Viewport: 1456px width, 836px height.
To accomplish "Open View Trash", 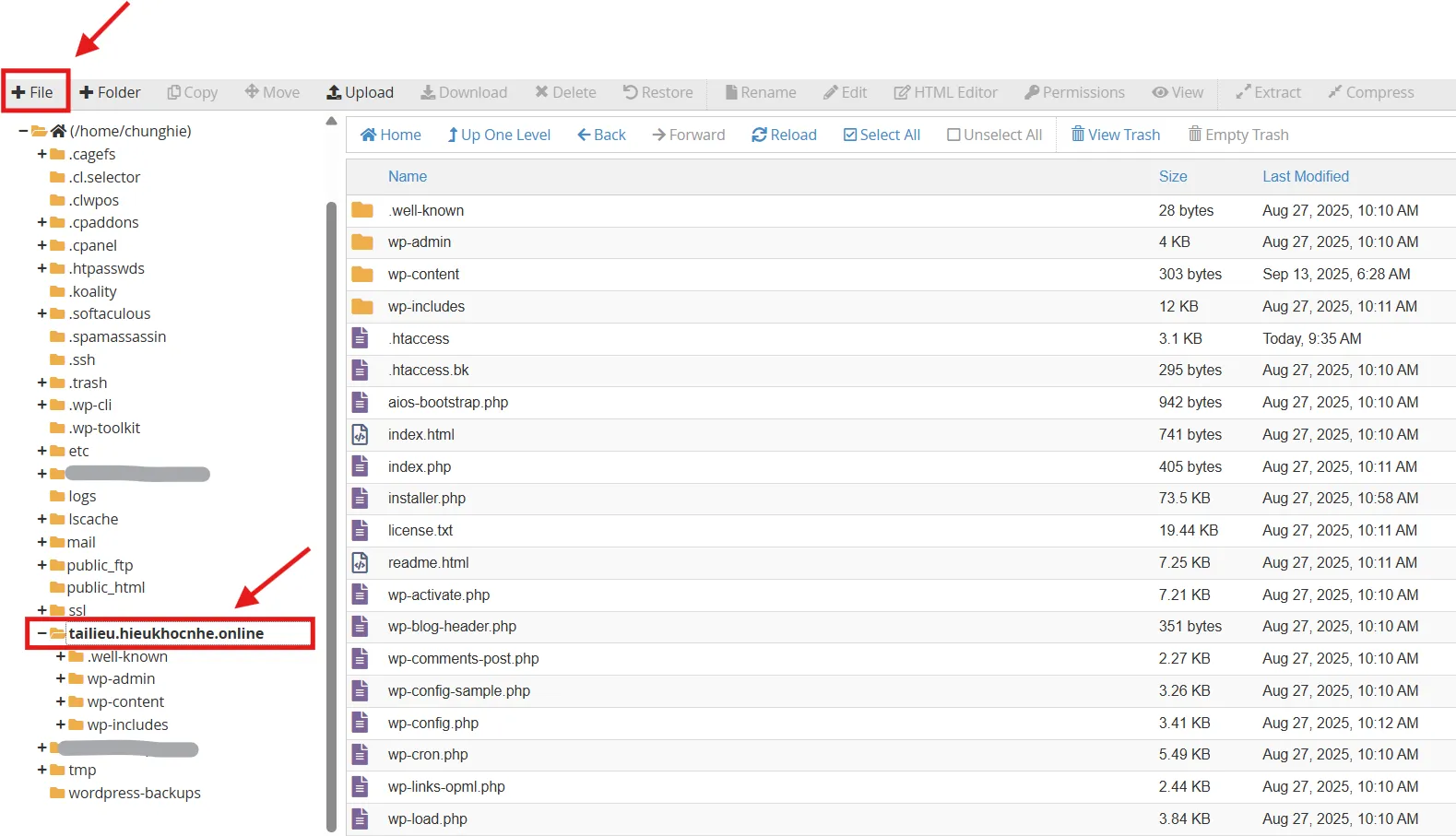I will pos(1115,135).
